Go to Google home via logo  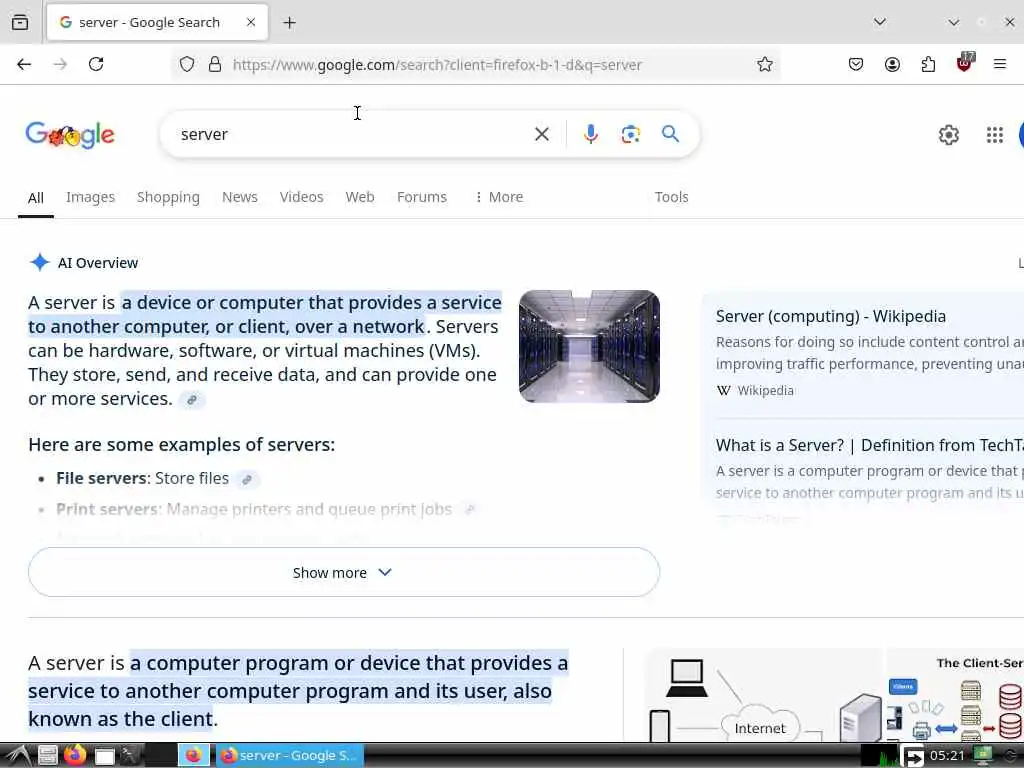point(70,135)
